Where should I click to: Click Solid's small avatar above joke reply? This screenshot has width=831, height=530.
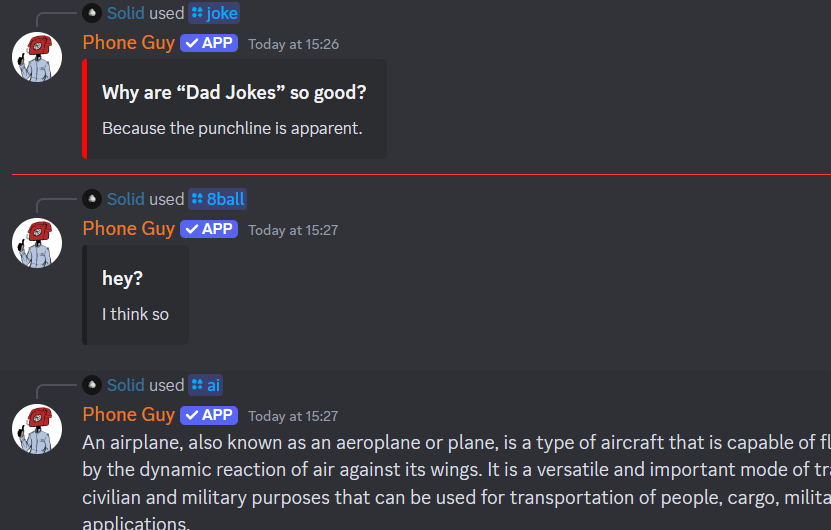(92, 13)
